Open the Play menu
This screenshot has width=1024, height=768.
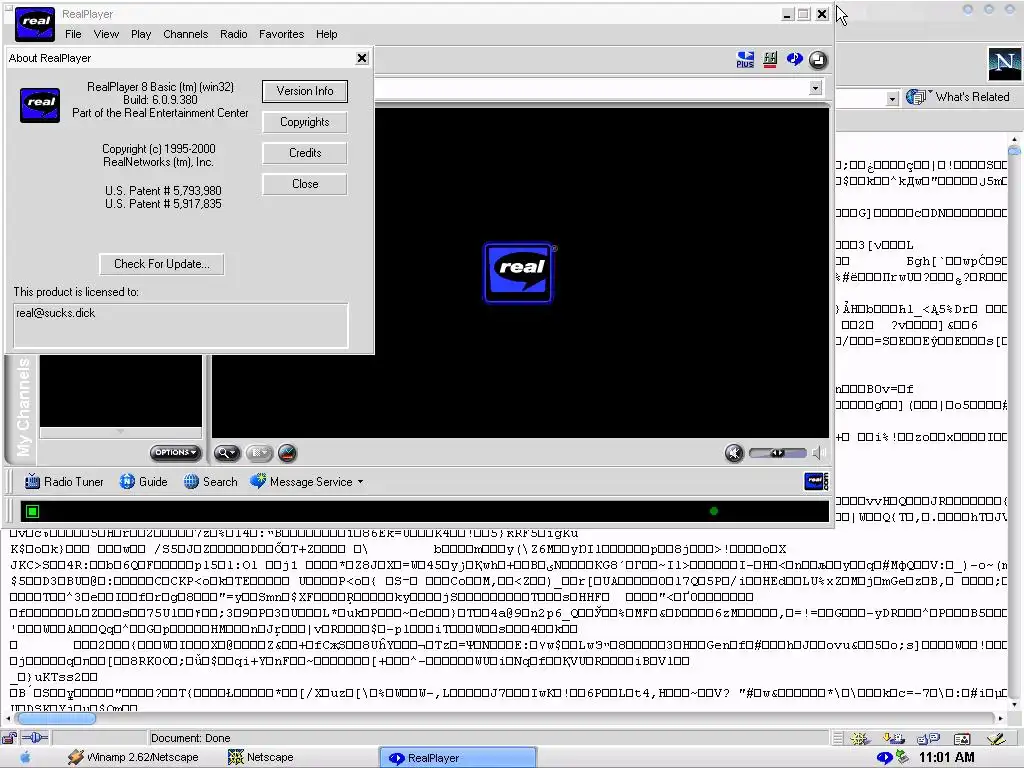(140, 34)
